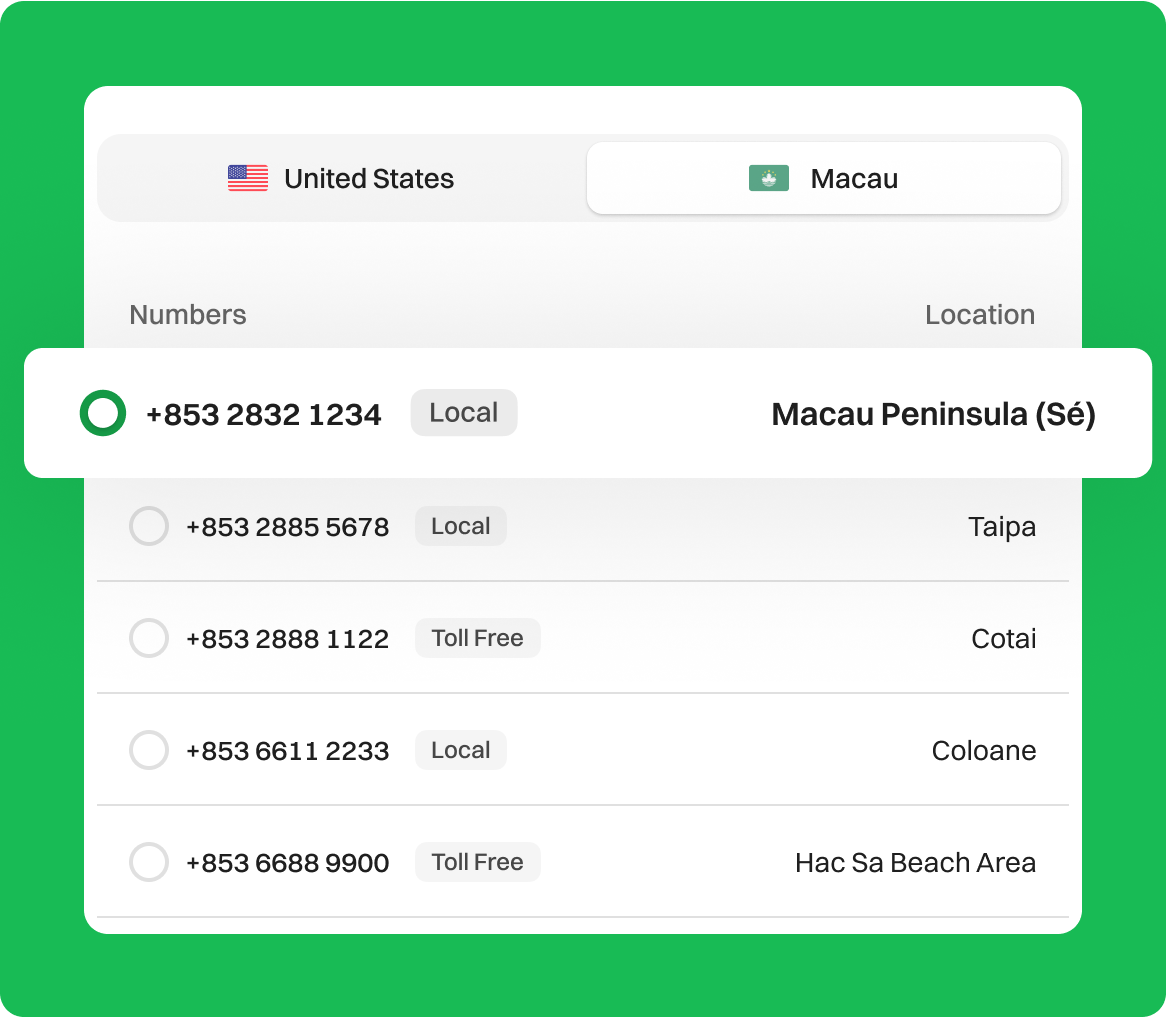
Task: Pick the radio button for +853 2888 1122
Action: pos(149,638)
